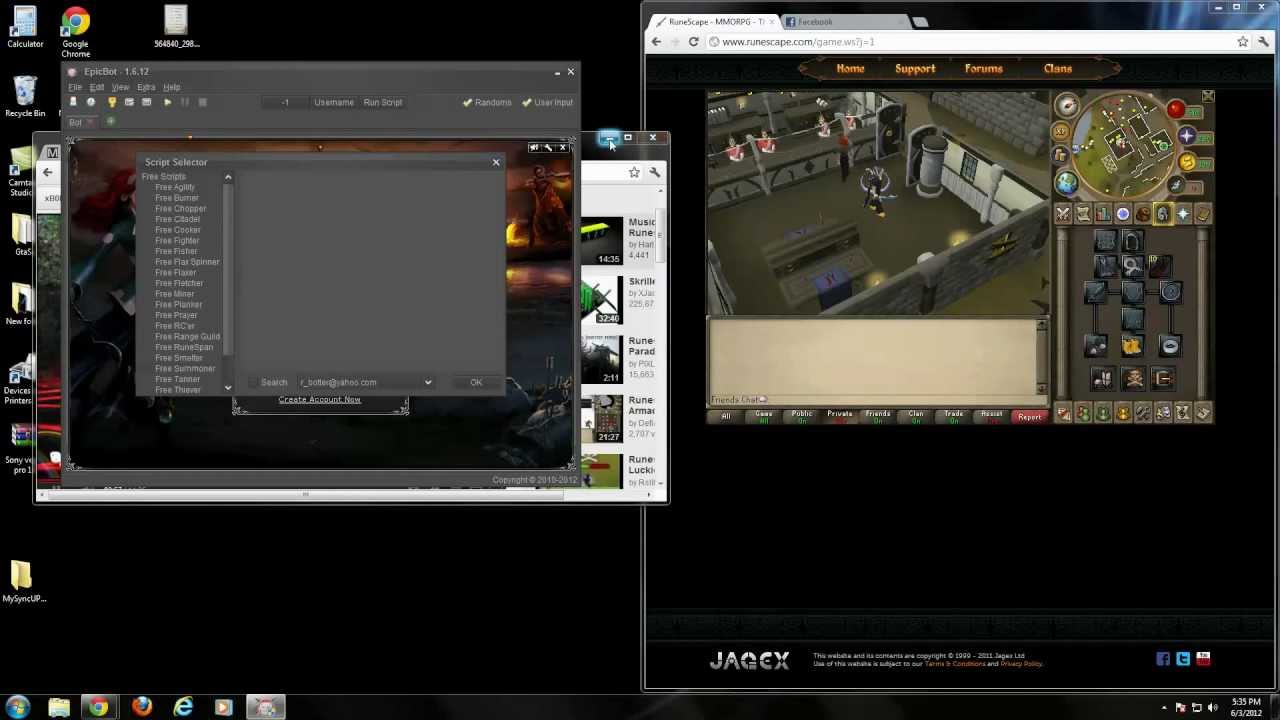Click the wrench settings icon on game panel
The width and height of the screenshot is (1280, 720).
point(548,147)
